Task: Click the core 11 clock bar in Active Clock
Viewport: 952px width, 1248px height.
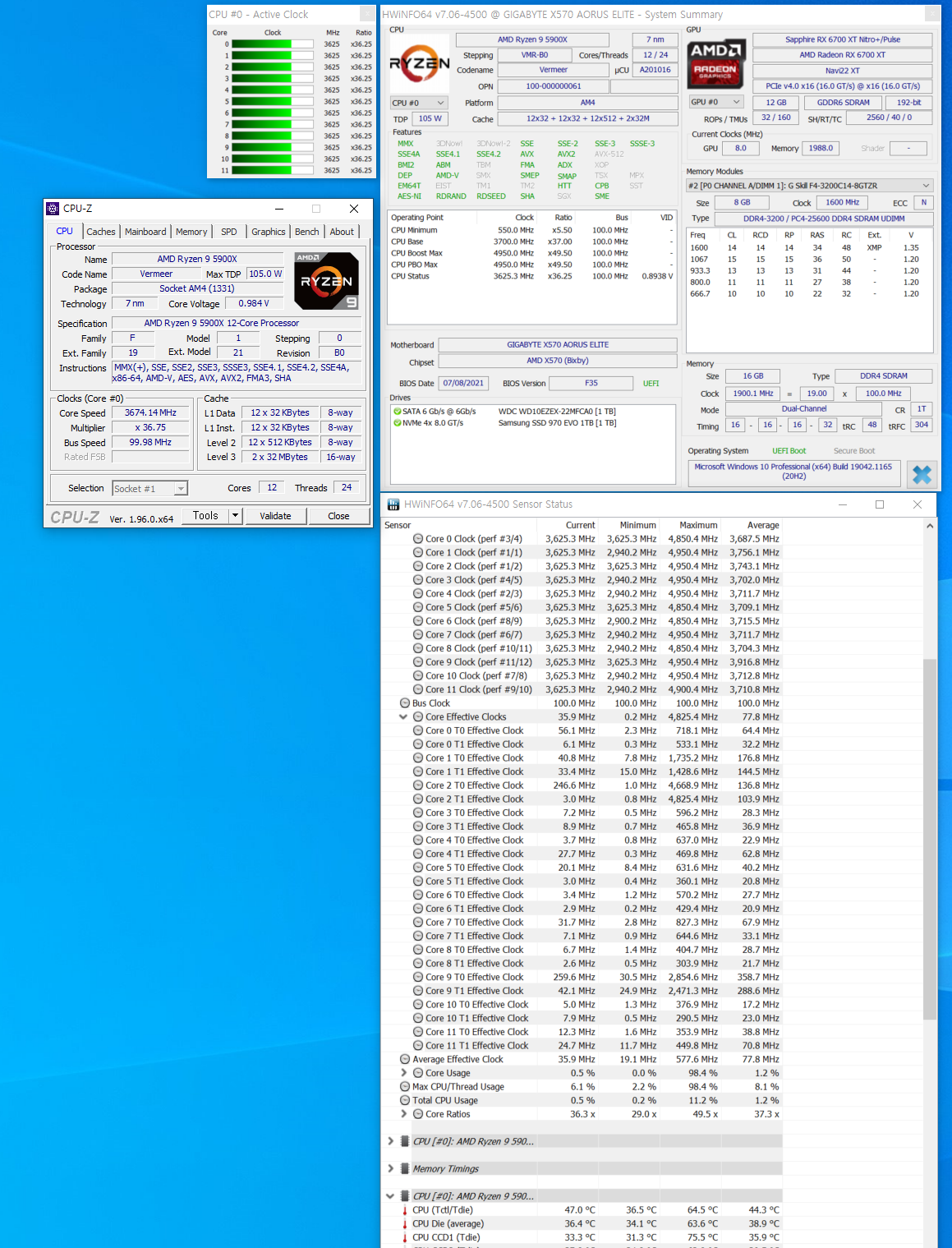Action: (x=273, y=171)
